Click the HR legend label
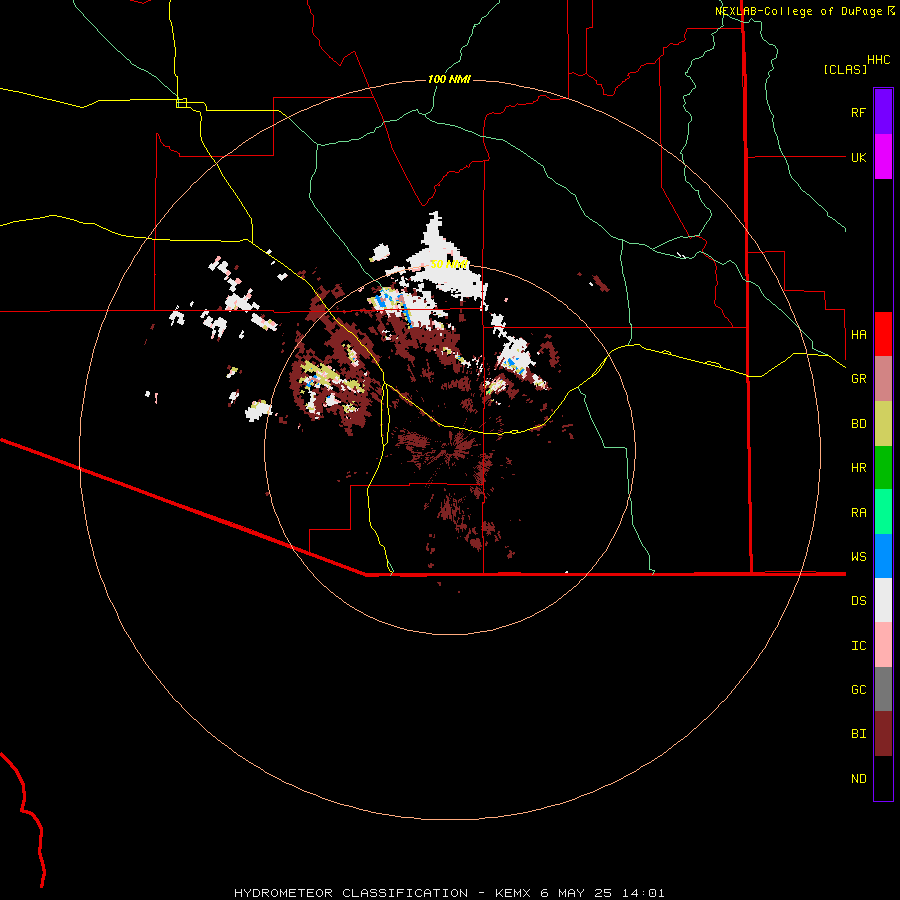 pyautogui.click(x=858, y=468)
